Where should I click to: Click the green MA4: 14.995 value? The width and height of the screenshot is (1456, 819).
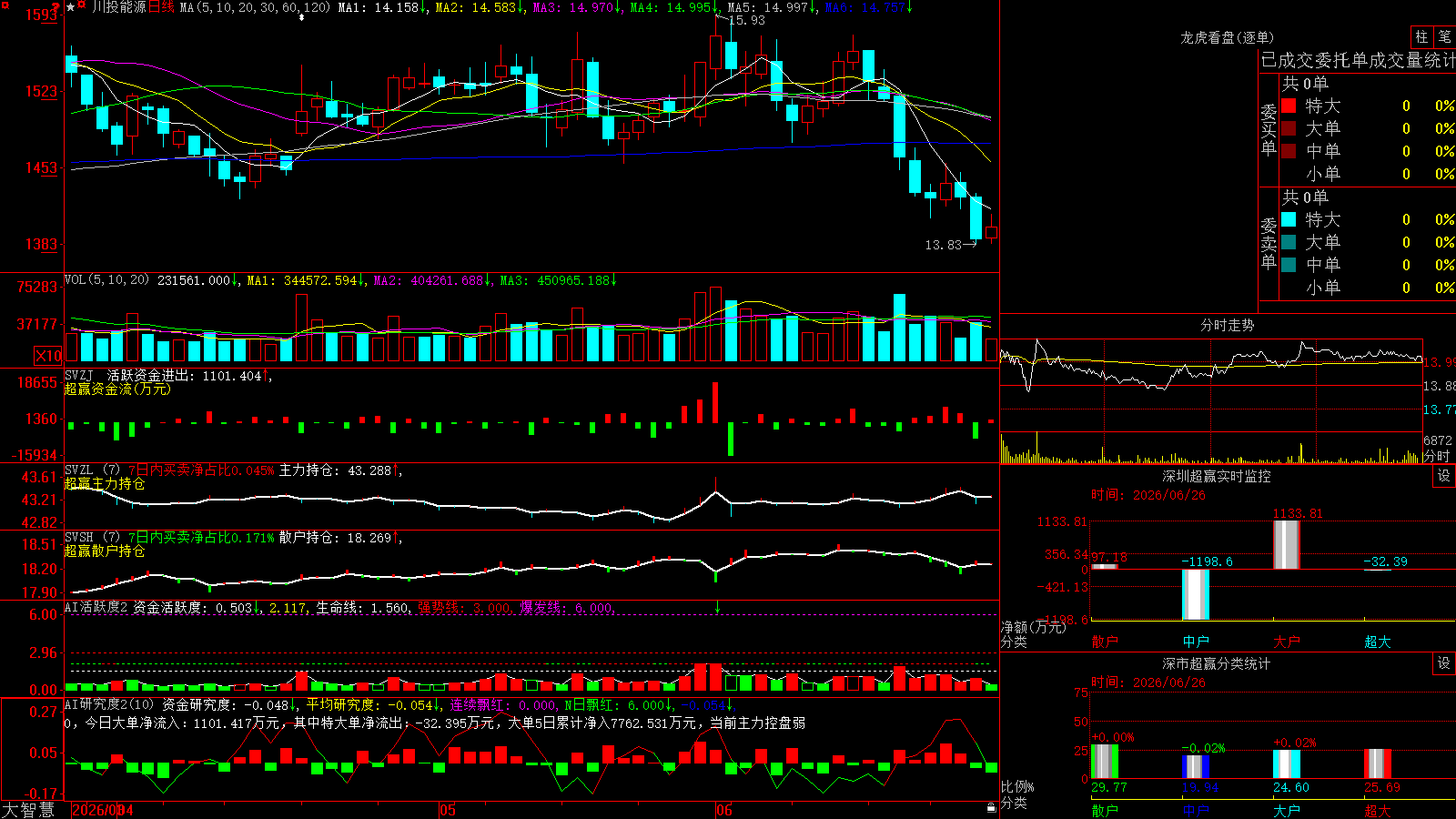point(673,7)
